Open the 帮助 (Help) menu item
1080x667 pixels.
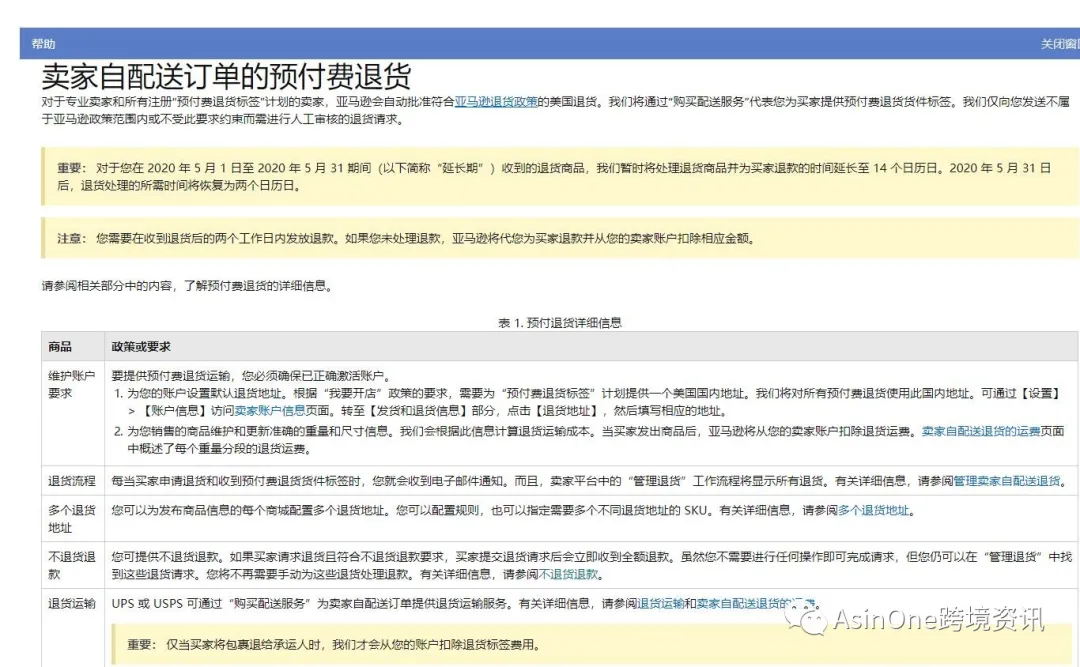click(43, 43)
